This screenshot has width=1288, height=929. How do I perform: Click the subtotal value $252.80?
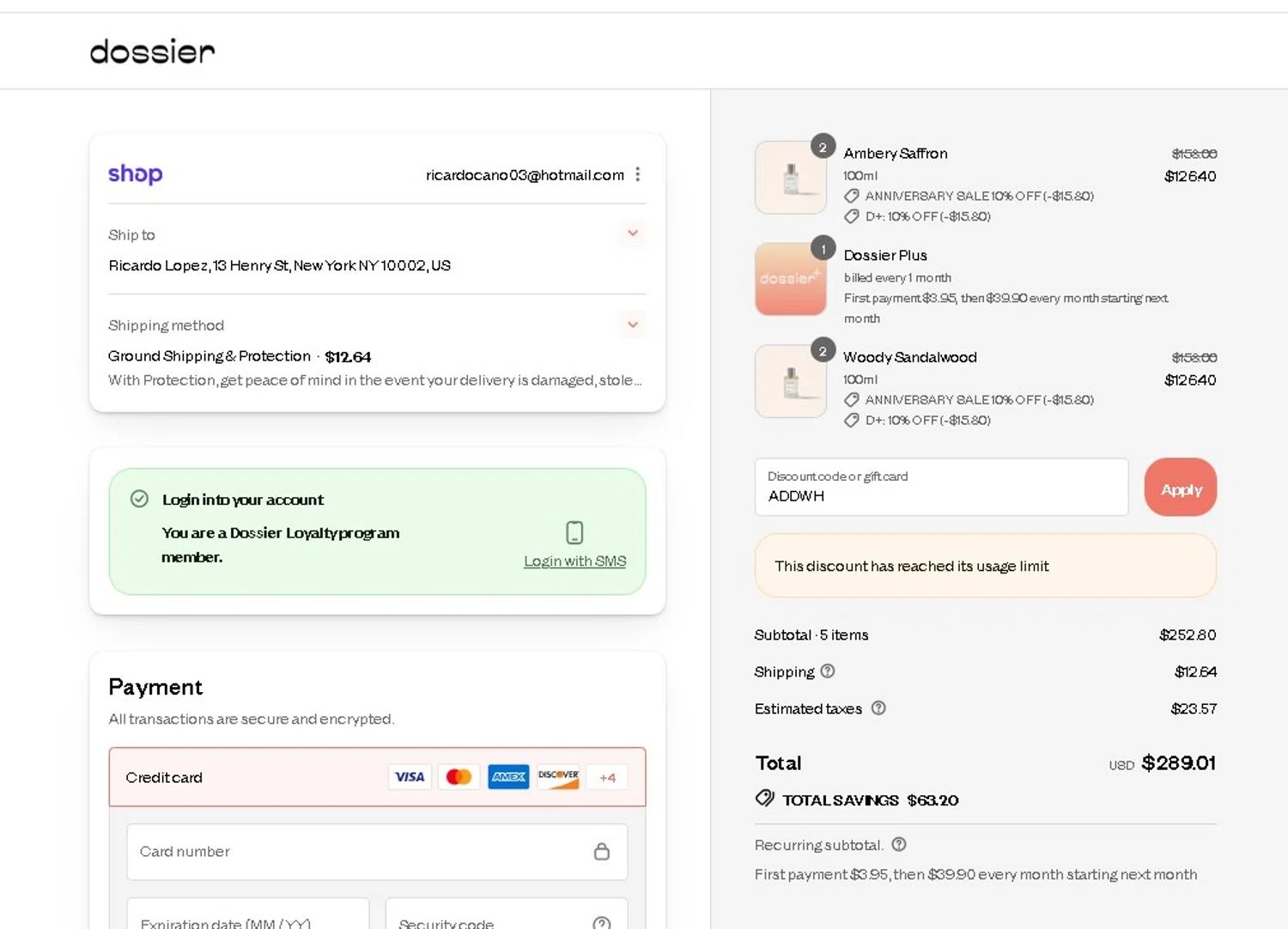(1188, 635)
